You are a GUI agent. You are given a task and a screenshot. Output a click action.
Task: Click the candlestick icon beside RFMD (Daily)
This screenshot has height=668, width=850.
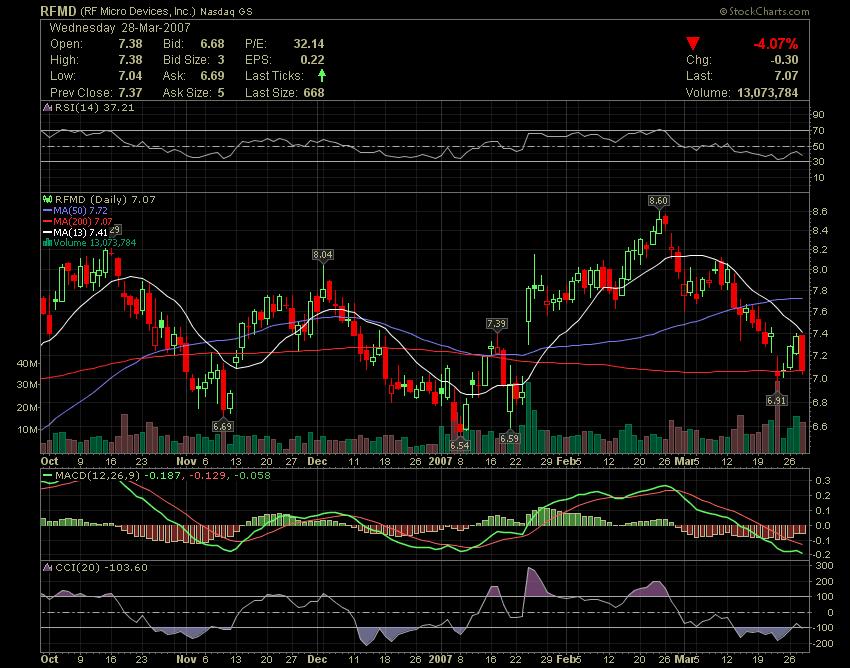point(48,200)
